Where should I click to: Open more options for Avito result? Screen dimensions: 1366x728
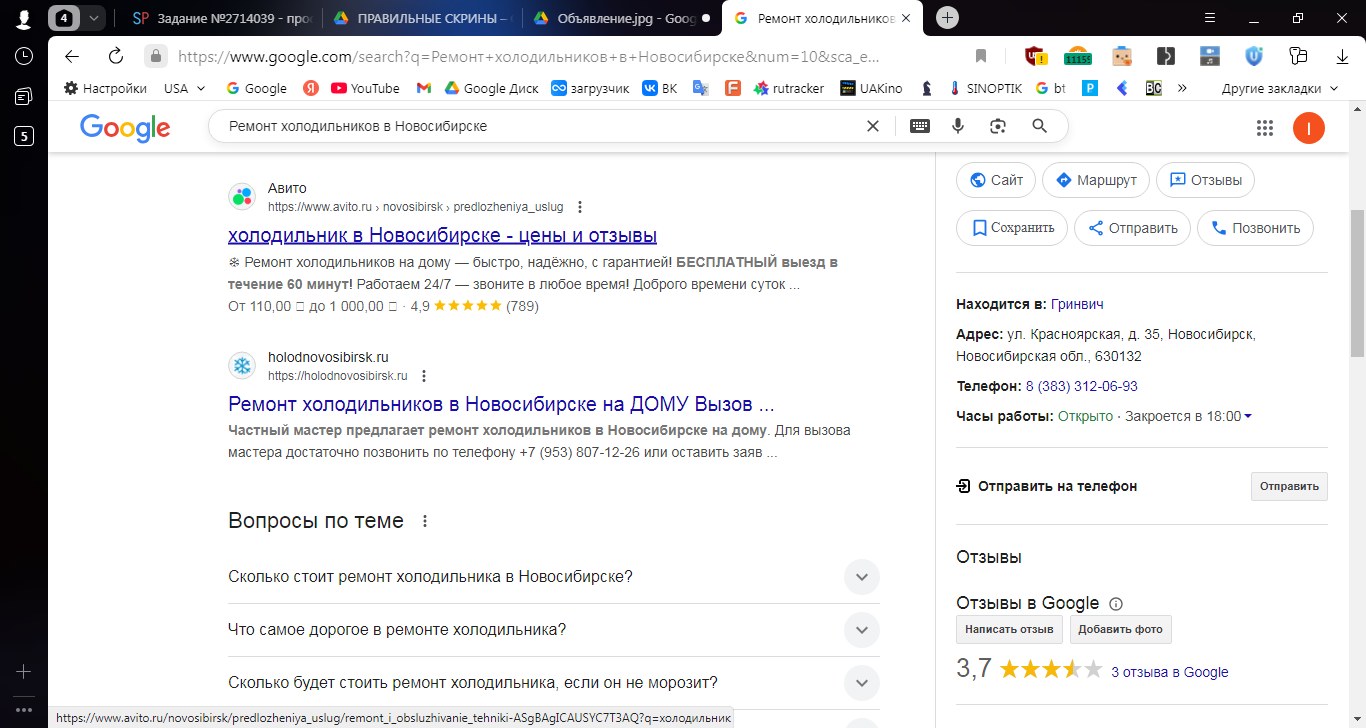click(580, 207)
